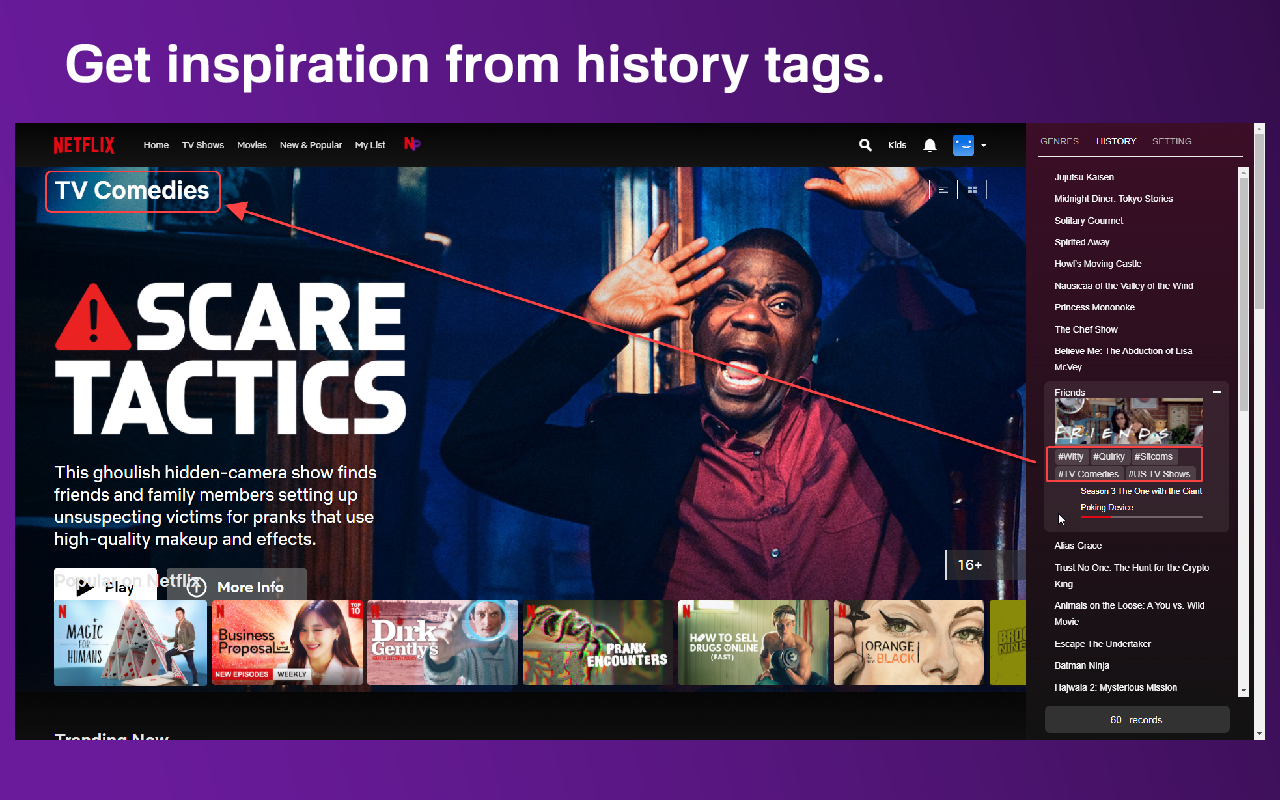Click the Kids link
1280x800 pixels.
(x=897, y=145)
